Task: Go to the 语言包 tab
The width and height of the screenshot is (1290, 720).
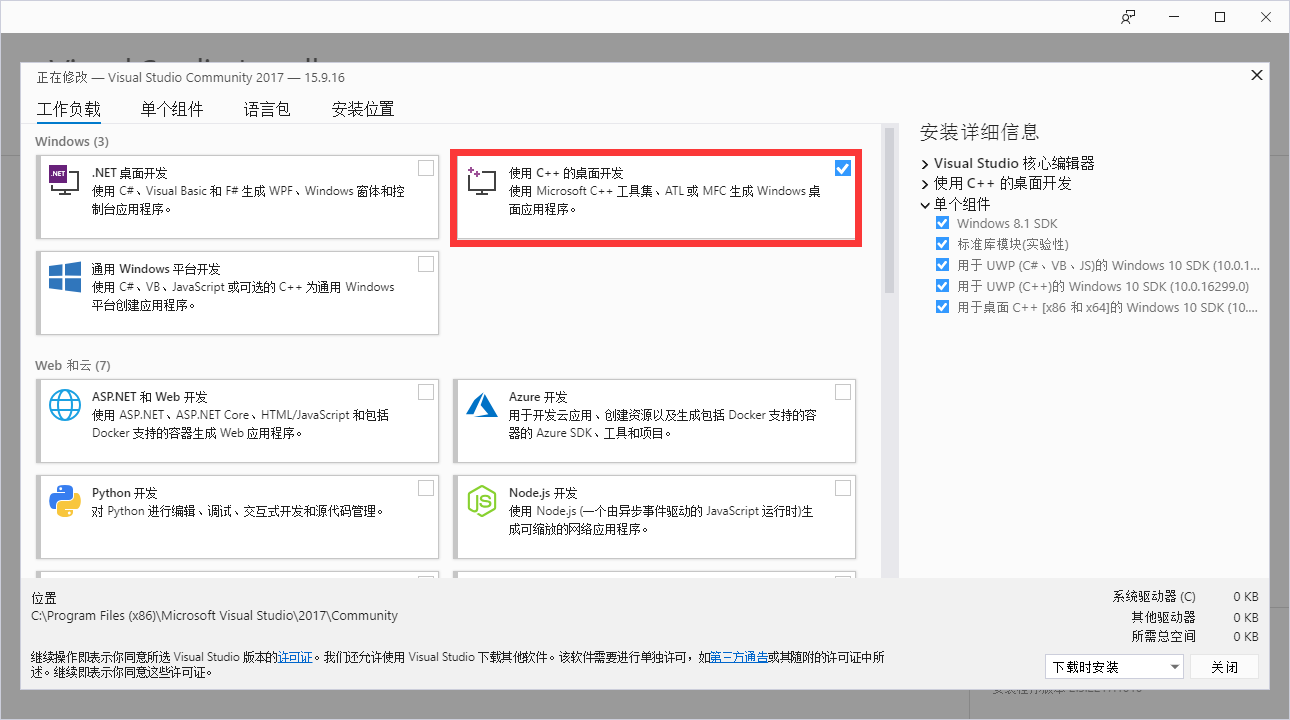Action: tap(267, 110)
